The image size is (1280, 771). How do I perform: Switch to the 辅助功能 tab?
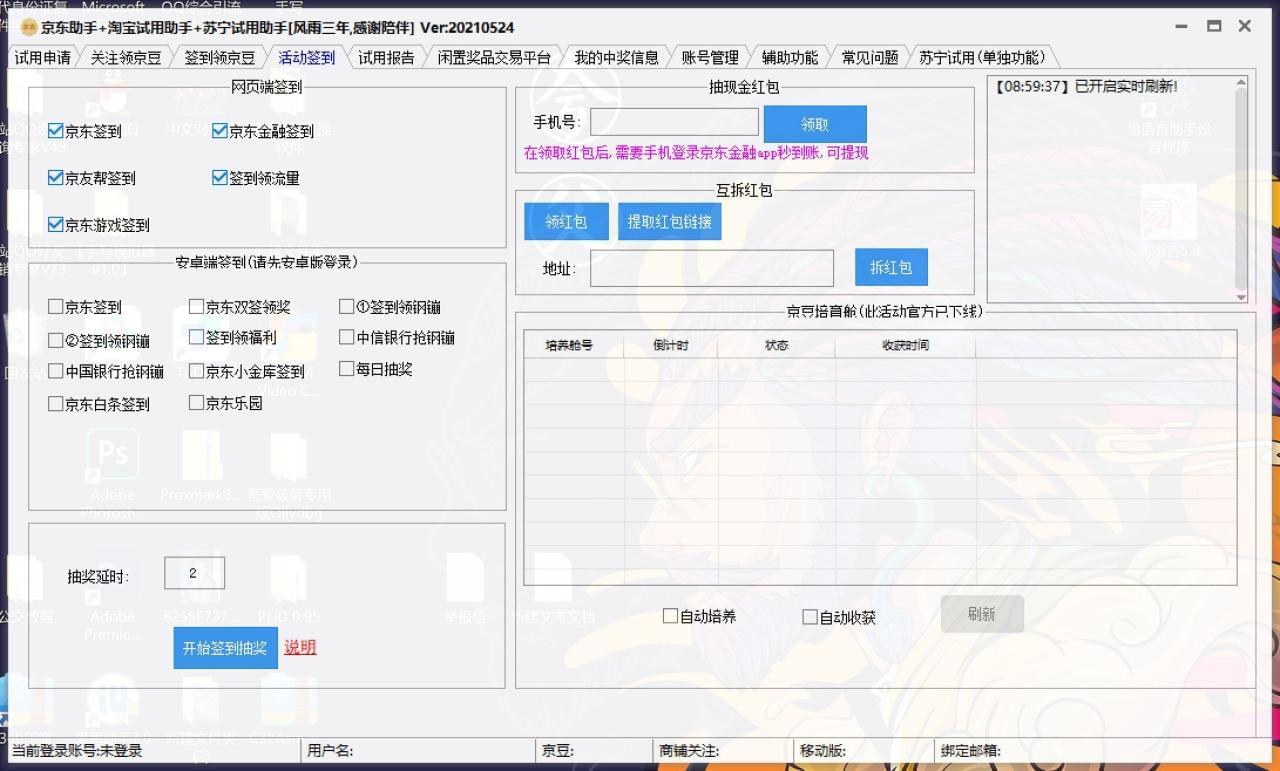click(x=790, y=58)
